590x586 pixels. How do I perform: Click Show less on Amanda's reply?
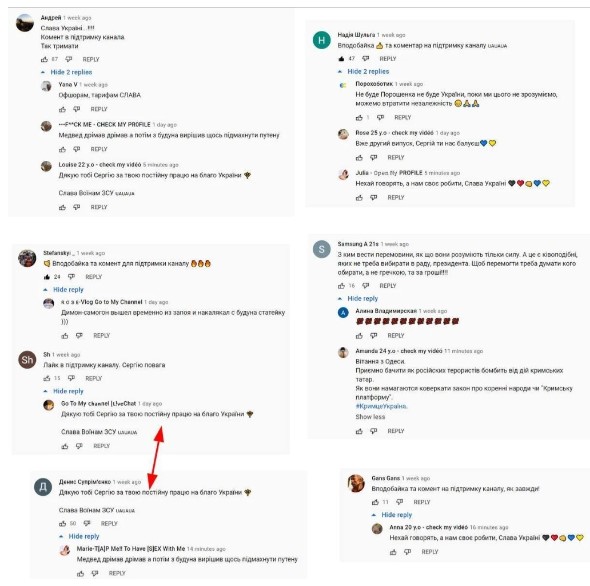click(370, 417)
